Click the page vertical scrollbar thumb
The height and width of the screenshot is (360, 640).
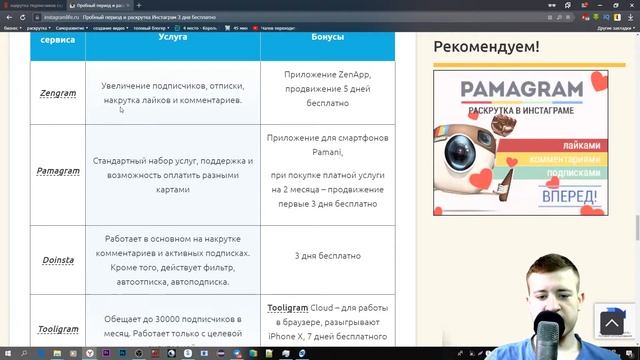(x=637, y=228)
